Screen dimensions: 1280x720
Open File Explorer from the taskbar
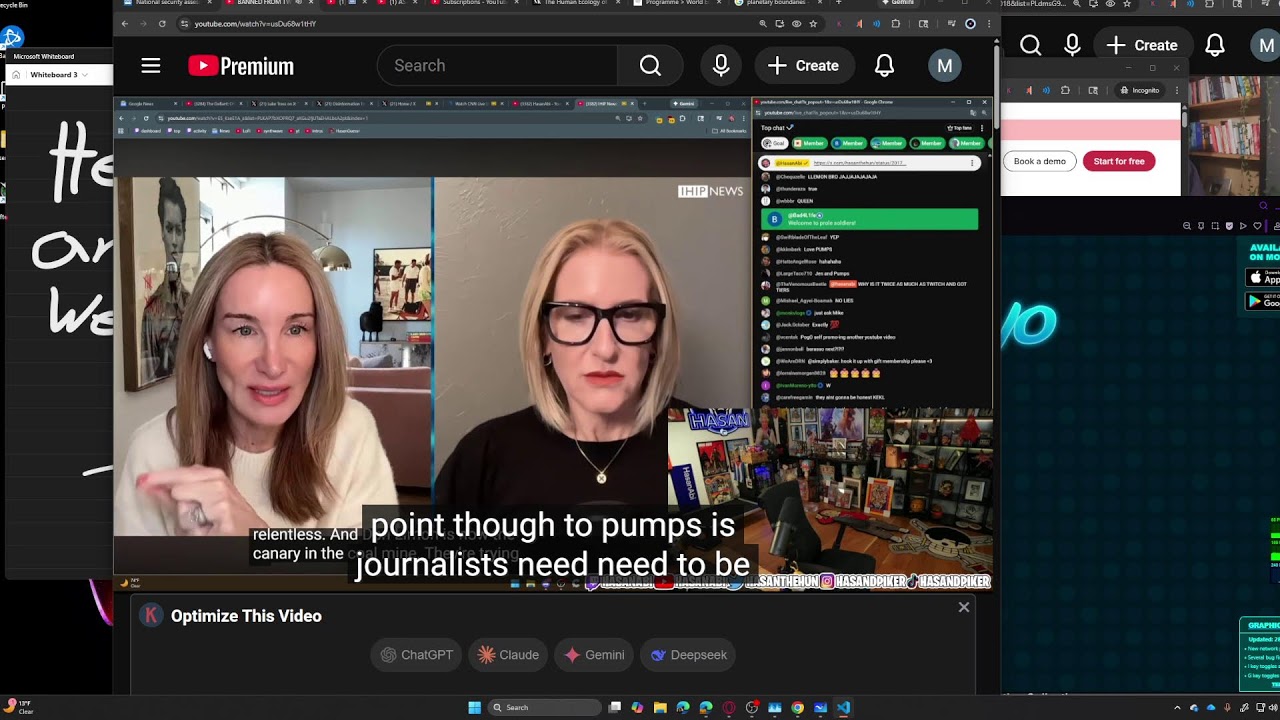tap(660, 707)
